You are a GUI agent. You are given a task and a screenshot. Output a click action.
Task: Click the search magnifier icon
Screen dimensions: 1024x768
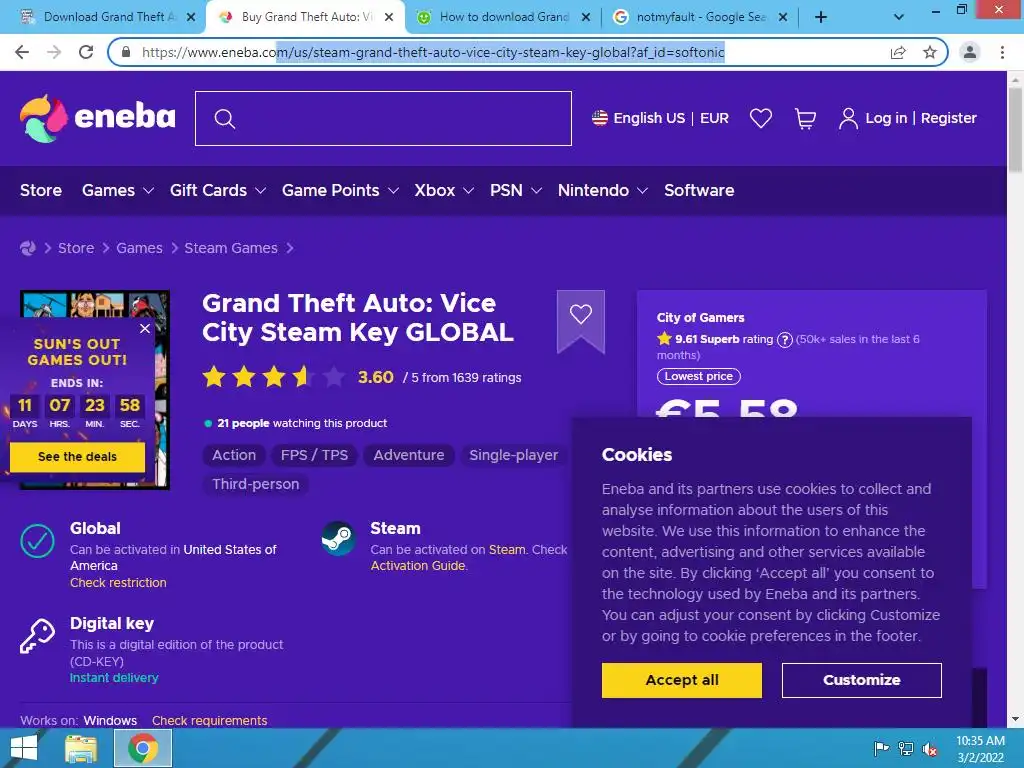coord(225,119)
